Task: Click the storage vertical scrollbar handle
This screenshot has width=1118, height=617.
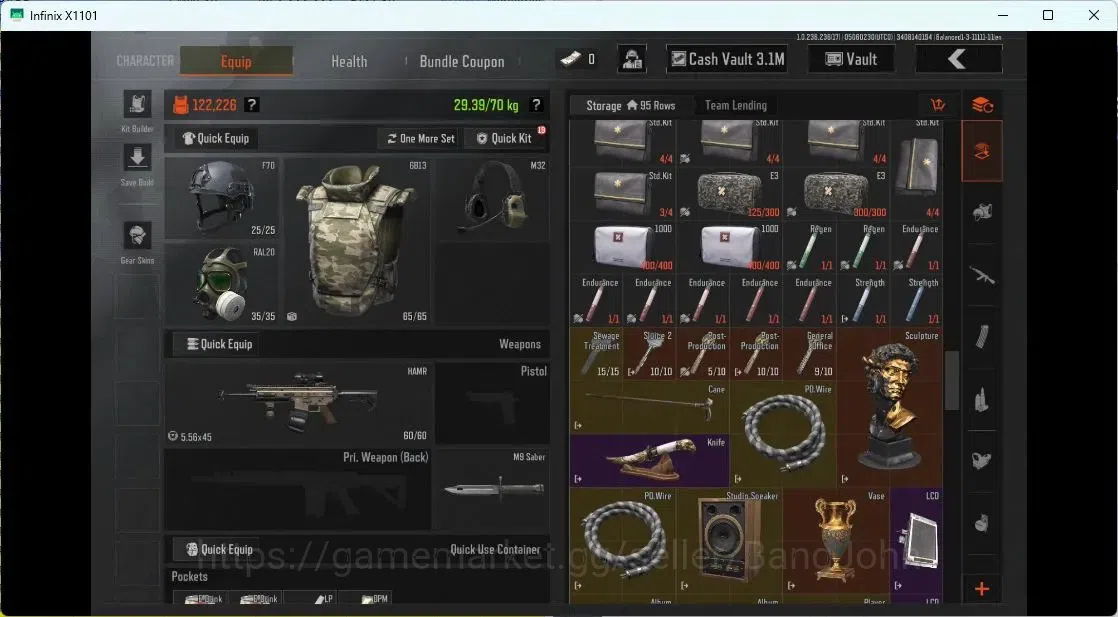Action: [951, 380]
